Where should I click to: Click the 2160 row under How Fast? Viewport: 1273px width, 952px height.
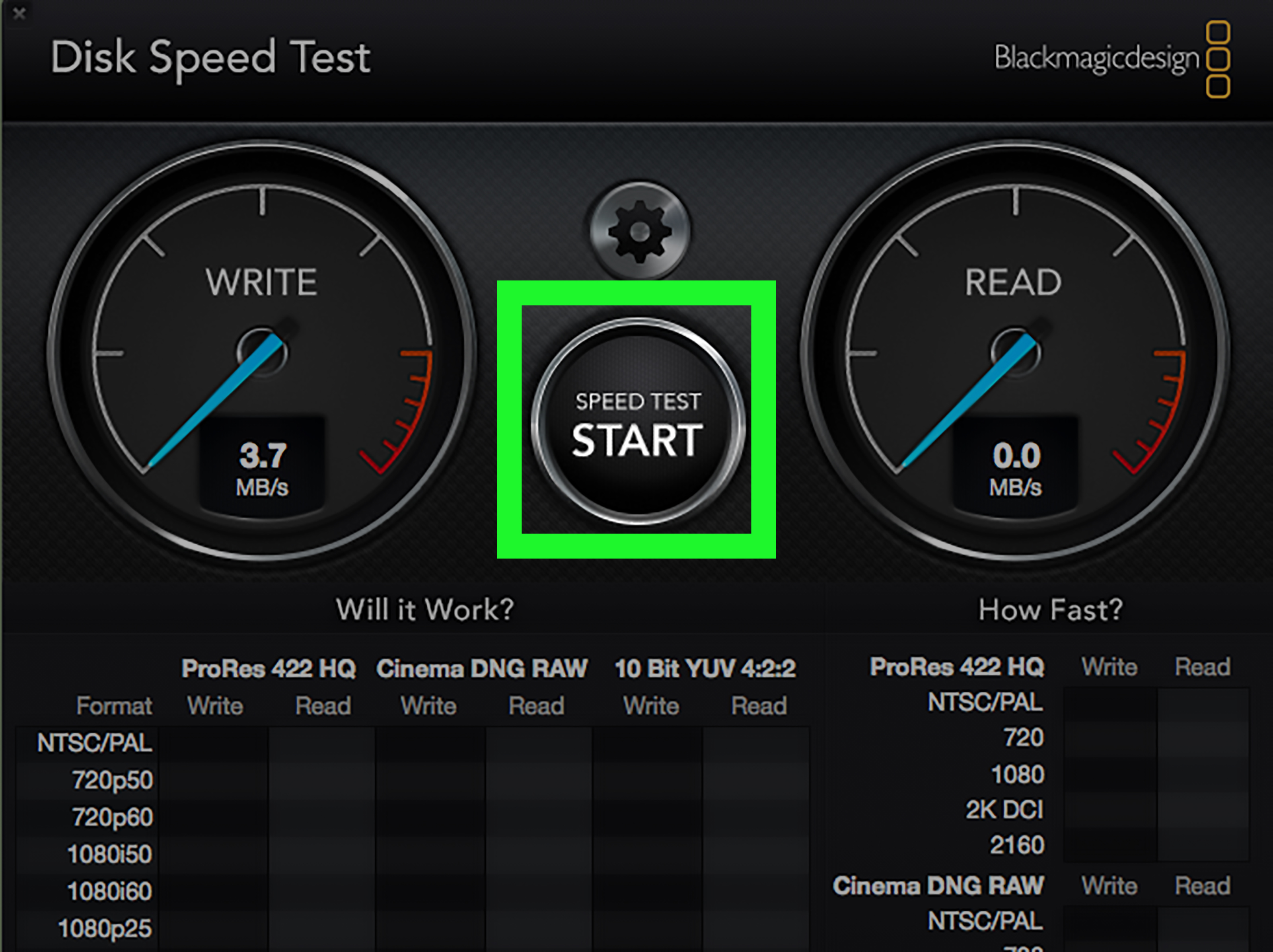[1017, 845]
